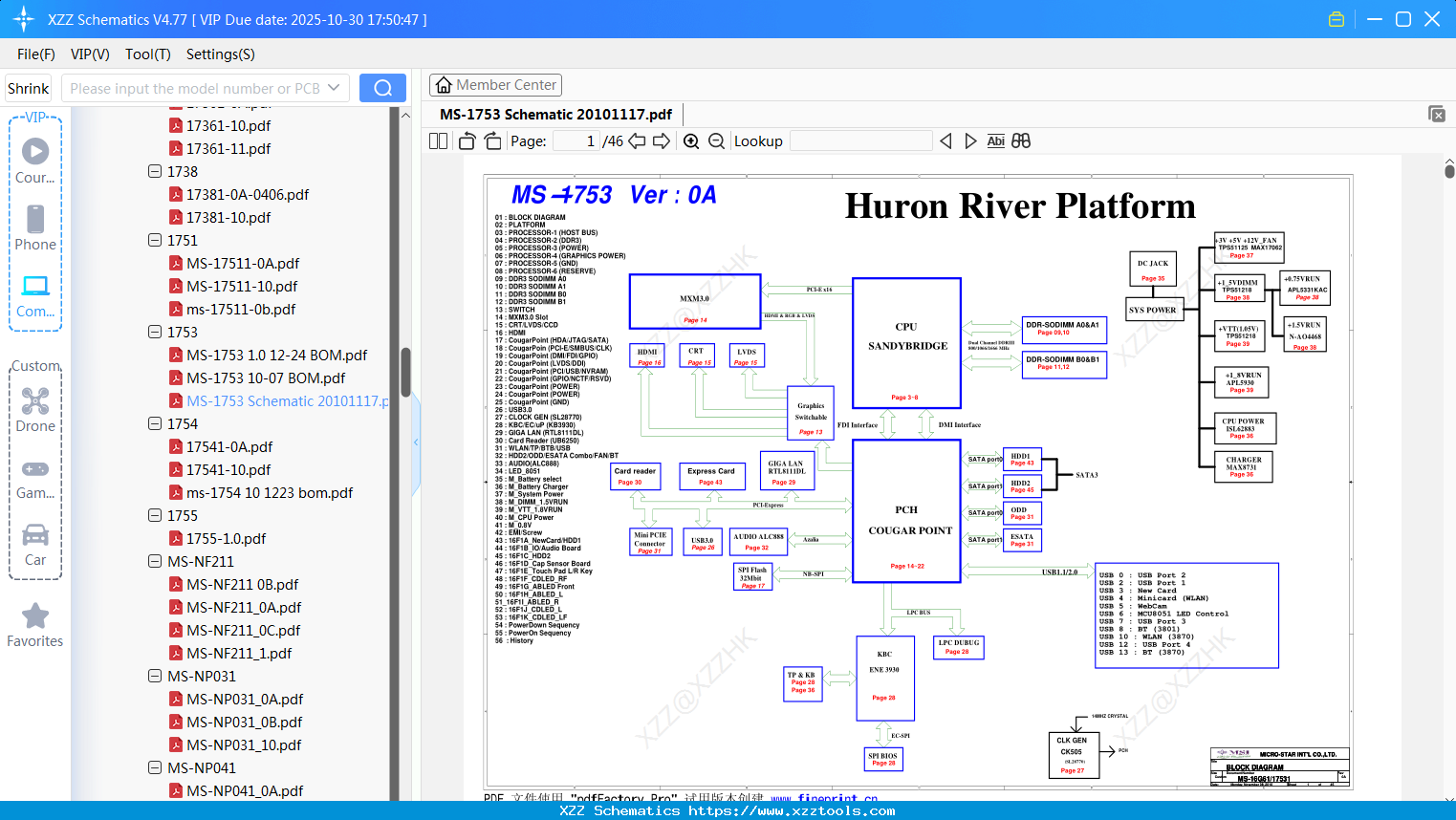1456x820 pixels.
Task: Click the yellow VIP gift icon in title bar
Action: (1336, 19)
